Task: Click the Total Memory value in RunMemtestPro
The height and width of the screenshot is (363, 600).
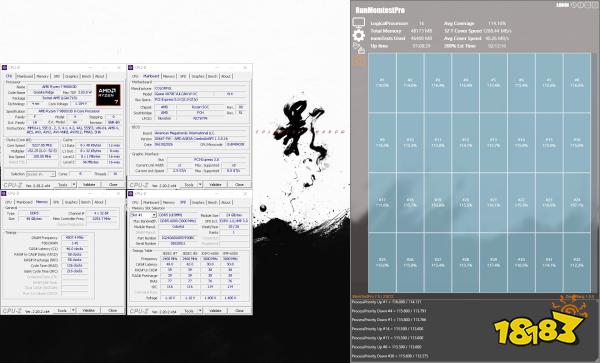Action: pyautogui.click(x=421, y=31)
